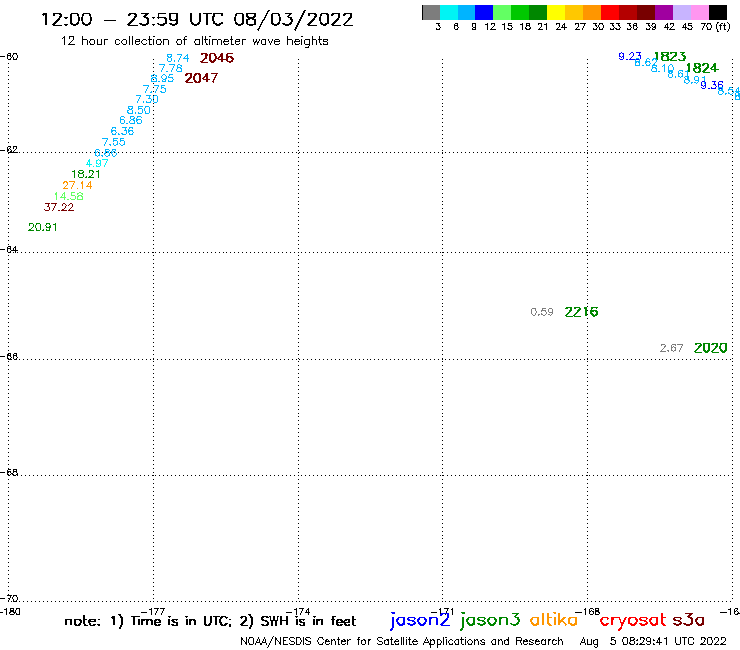Click the green timestamp label 1824
Viewport: 740px width, 650px height.
click(x=702, y=68)
